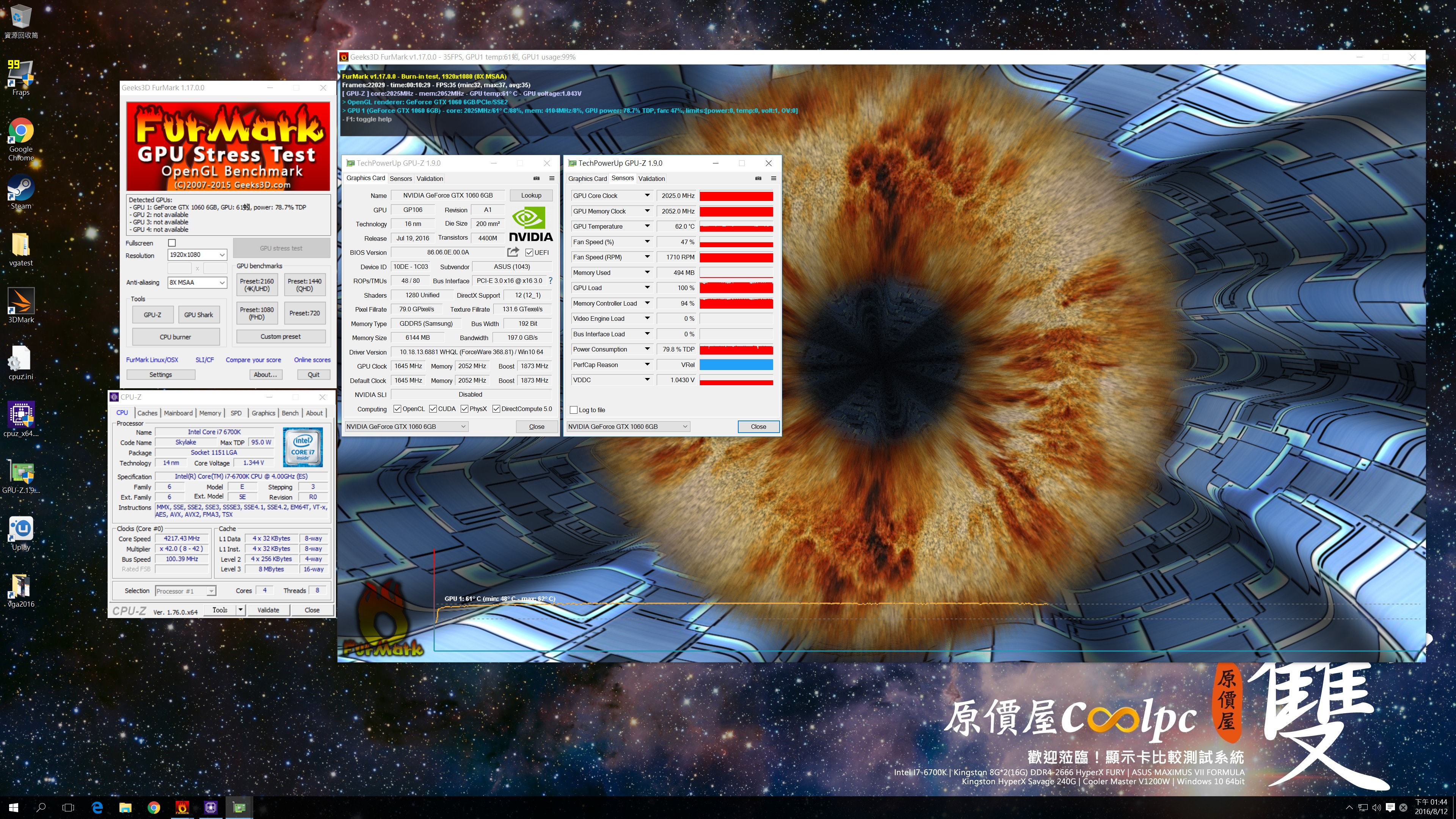Click the Lookup button in GPU-Z

pyautogui.click(x=531, y=196)
